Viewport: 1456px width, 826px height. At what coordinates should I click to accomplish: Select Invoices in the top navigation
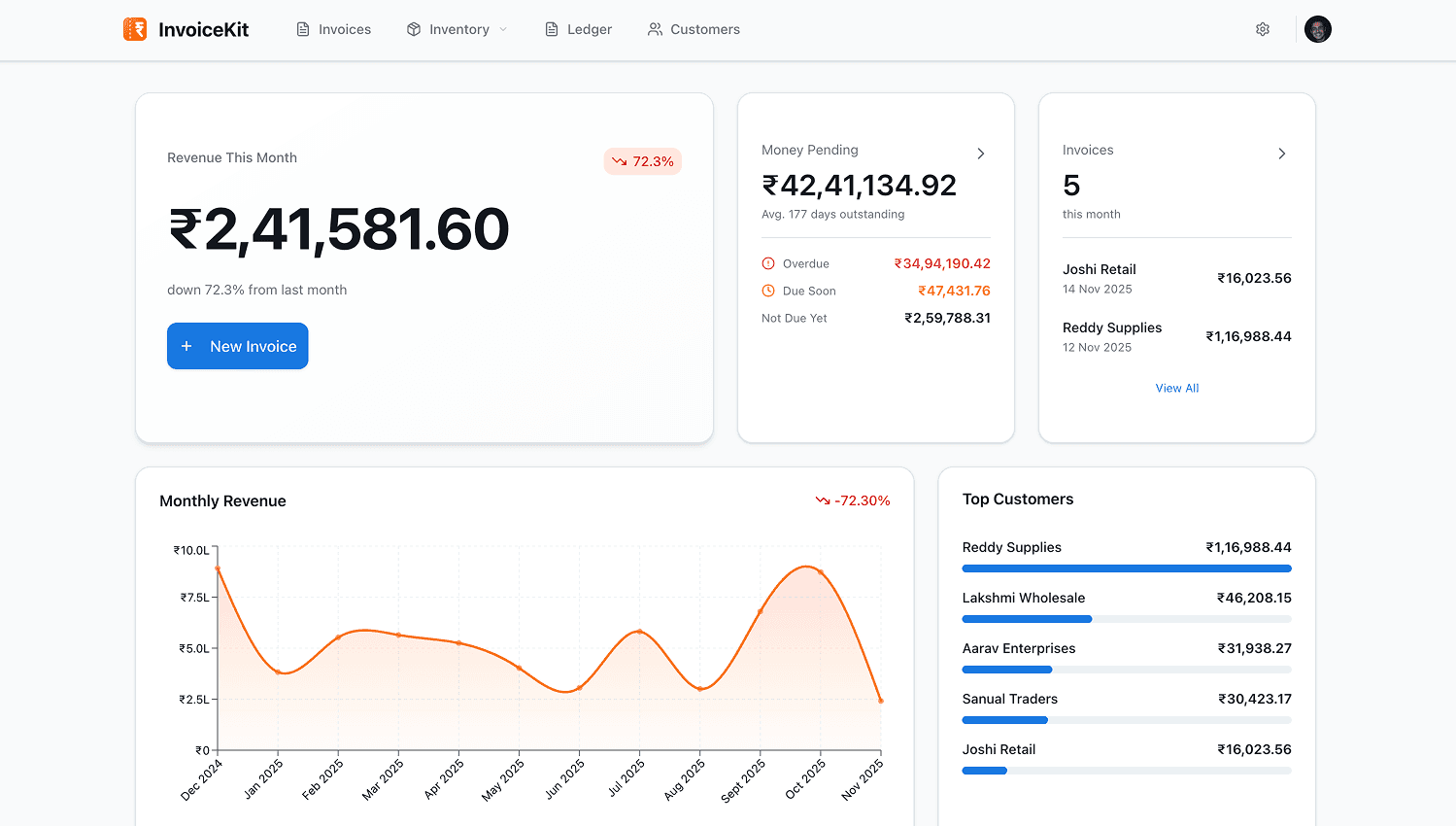pyautogui.click(x=333, y=29)
